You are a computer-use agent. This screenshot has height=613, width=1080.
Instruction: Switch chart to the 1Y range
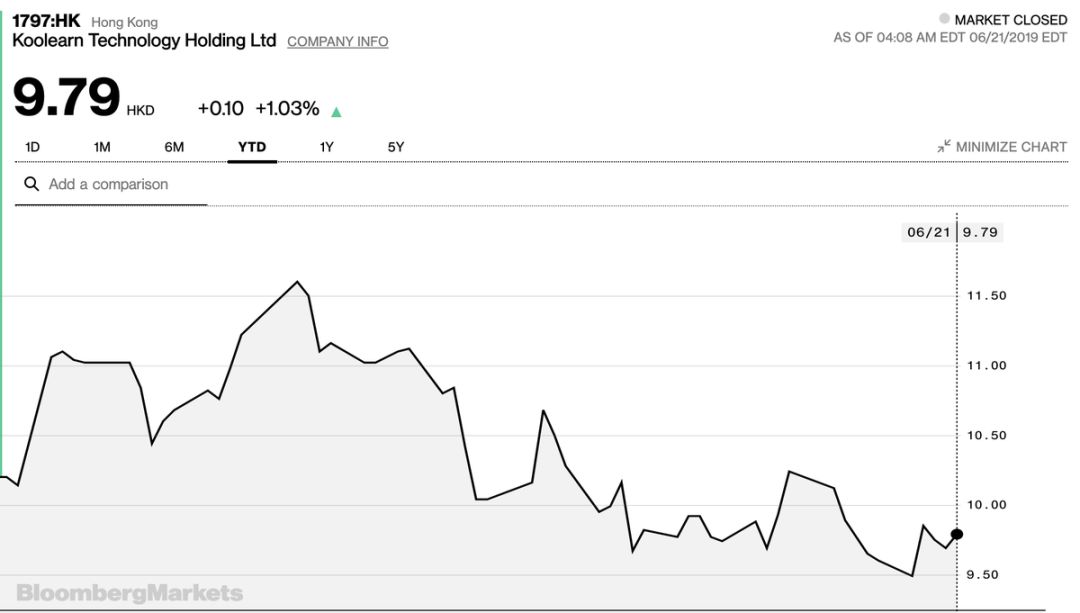326,147
